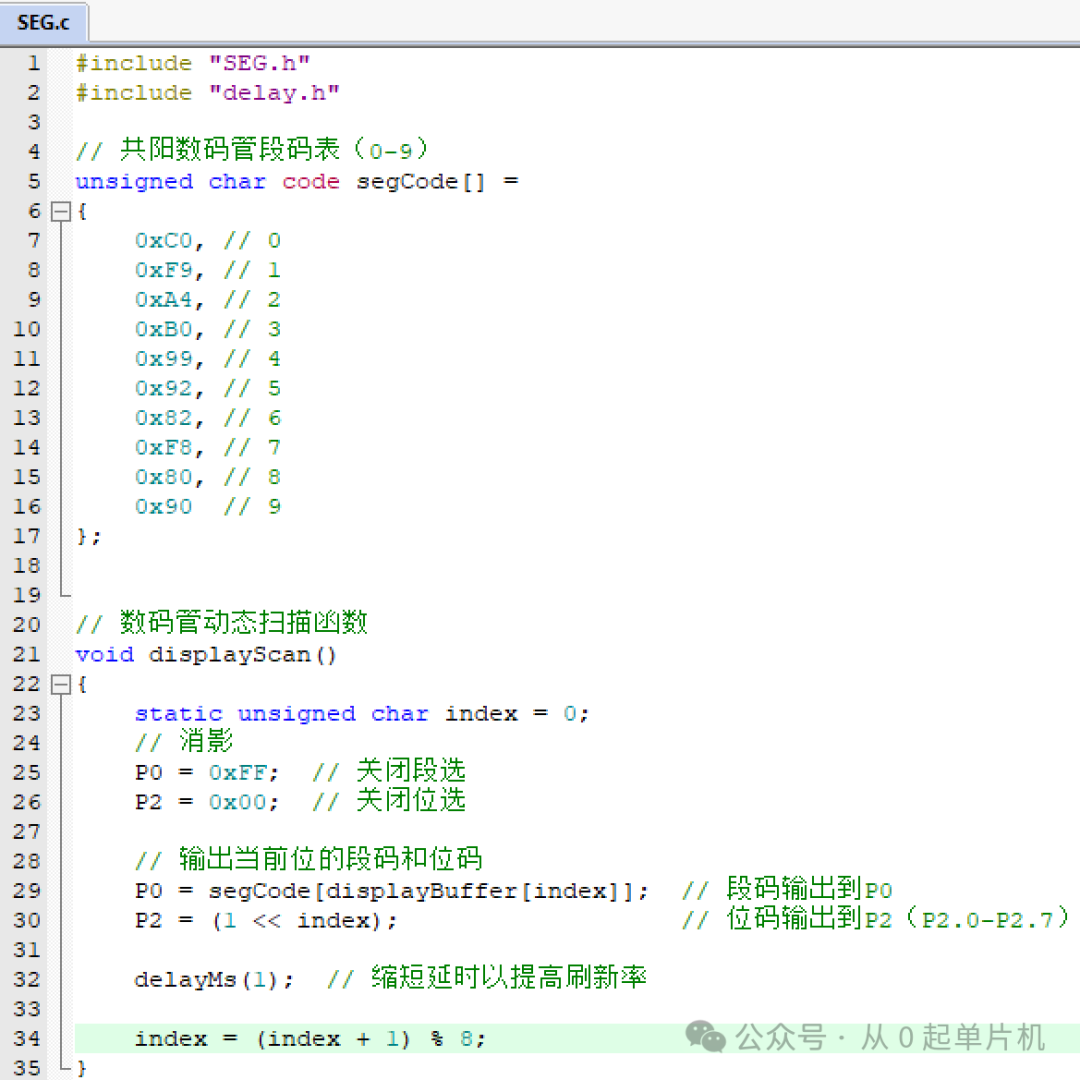1080x1080 pixels.
Task: Collapse the segCode array fold marker
Action: pos(61,211)
